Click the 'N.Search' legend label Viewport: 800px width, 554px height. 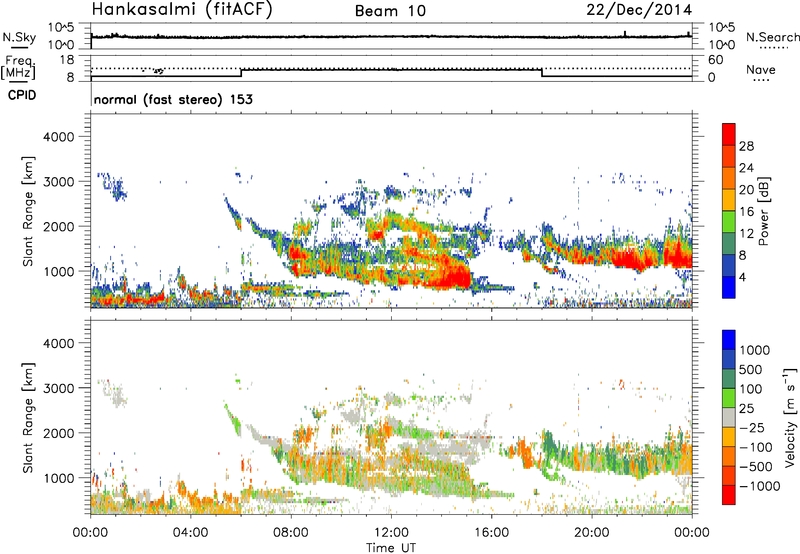[772, 37]
